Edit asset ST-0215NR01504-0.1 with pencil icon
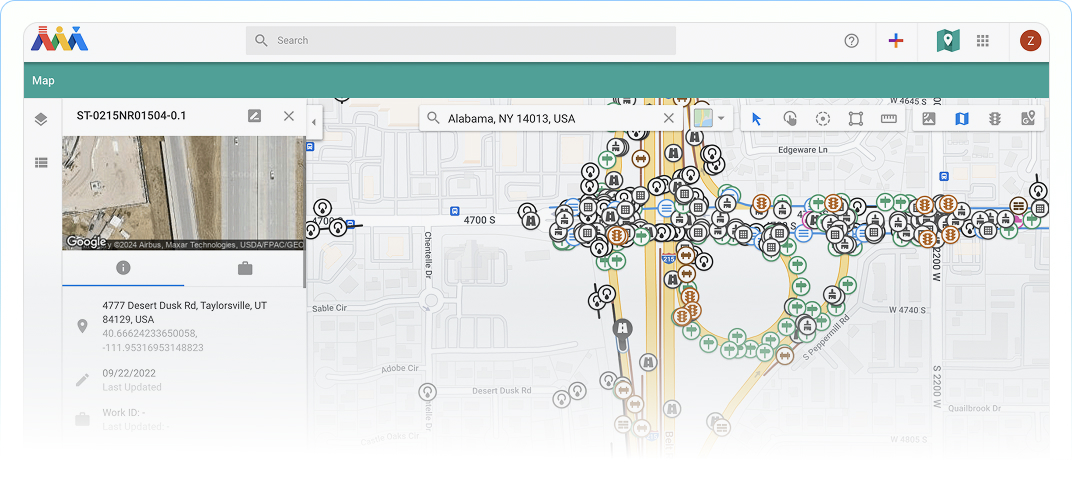 (254, 116)
